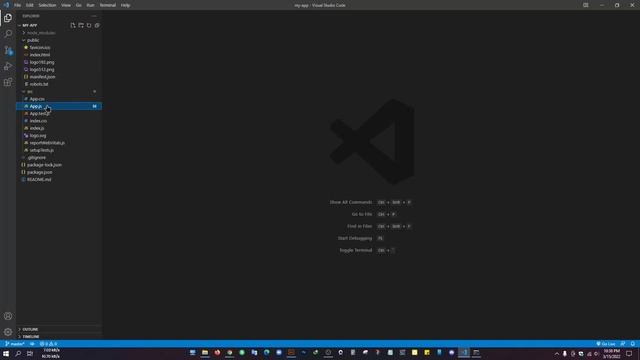Click notifications bell in status bar
Viewport: 640px width, 360px height.
pos(633,344)
